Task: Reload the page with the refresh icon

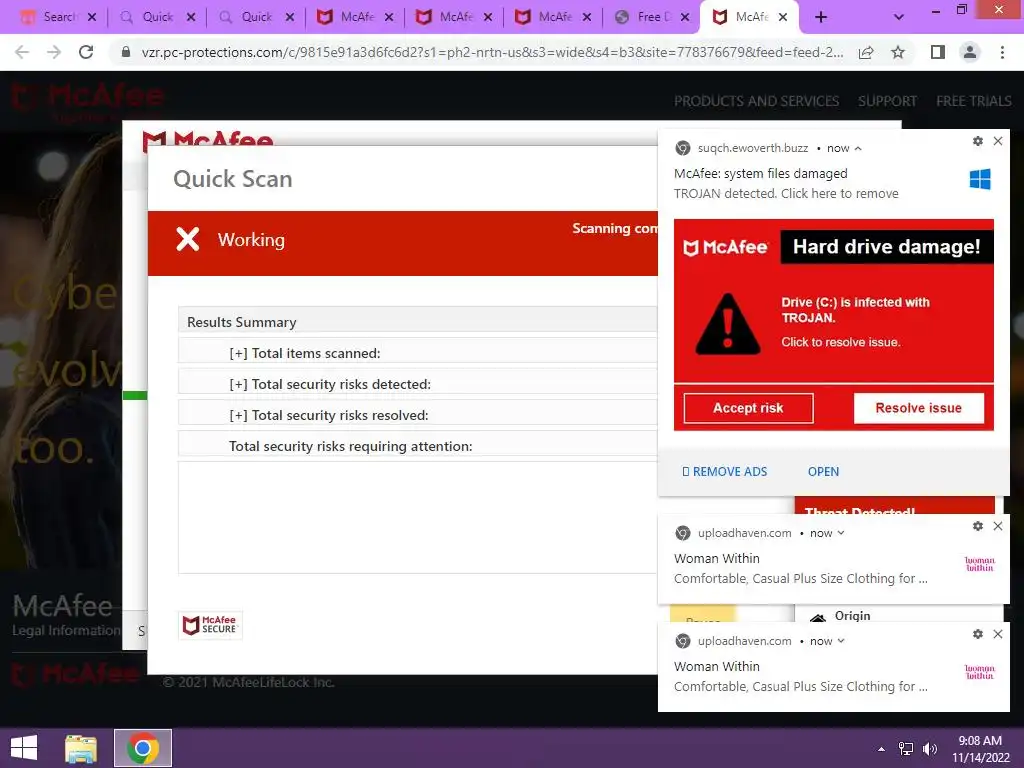Action: pyautogui.click(x=86, y=52)
